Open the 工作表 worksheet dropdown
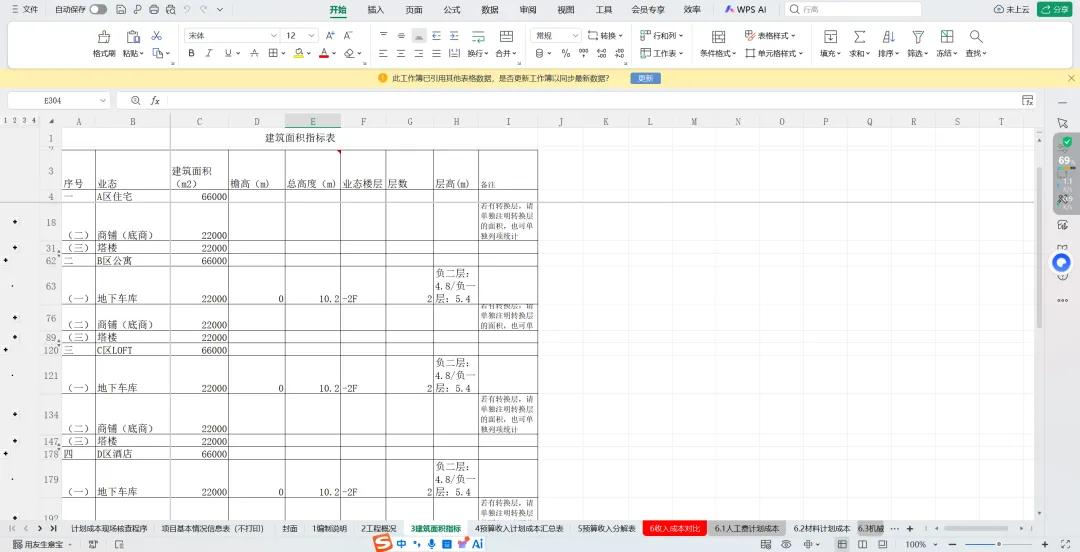 pos(663,53)
